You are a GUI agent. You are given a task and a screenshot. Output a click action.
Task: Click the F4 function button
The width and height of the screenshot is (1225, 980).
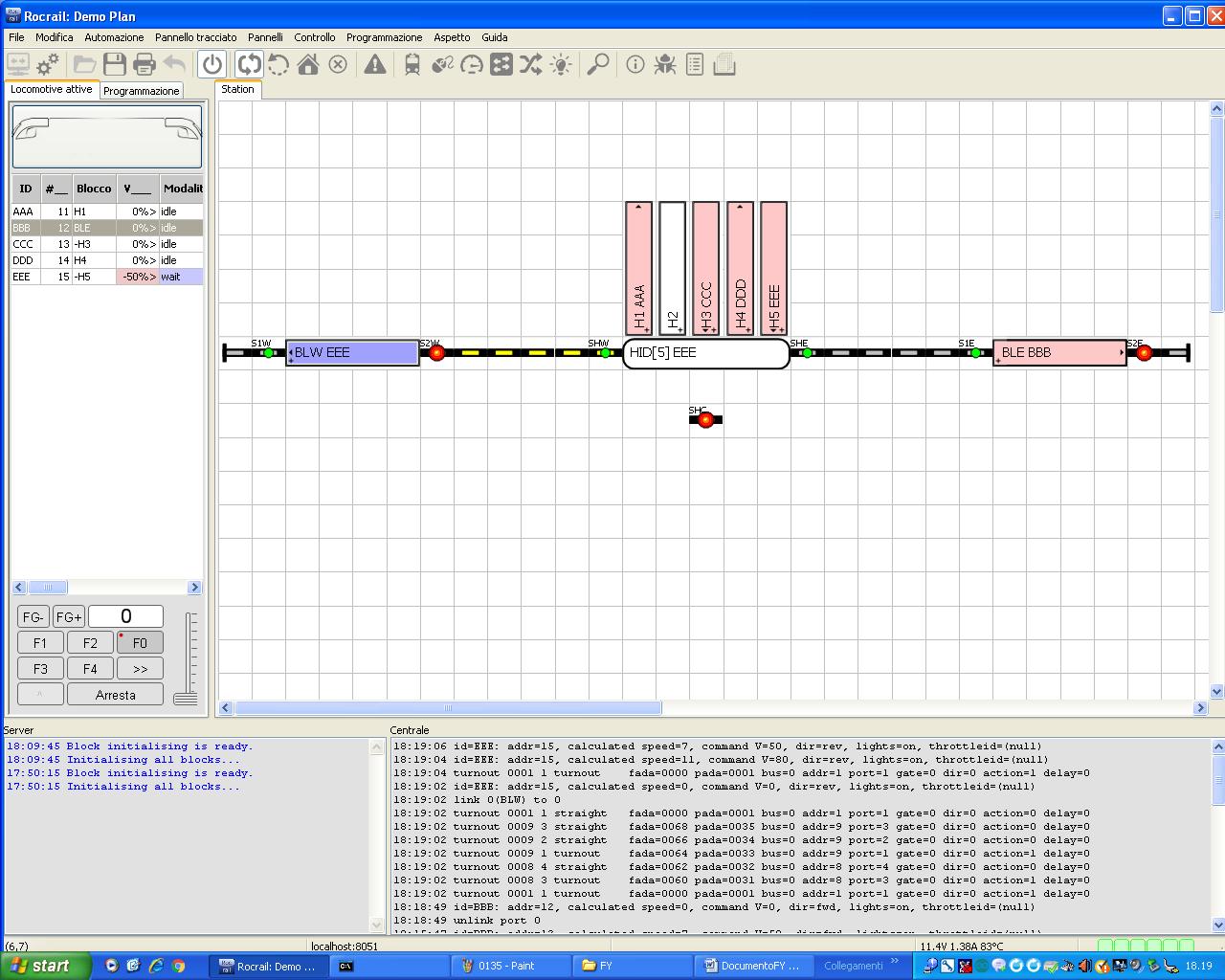(x=90, y=669)
